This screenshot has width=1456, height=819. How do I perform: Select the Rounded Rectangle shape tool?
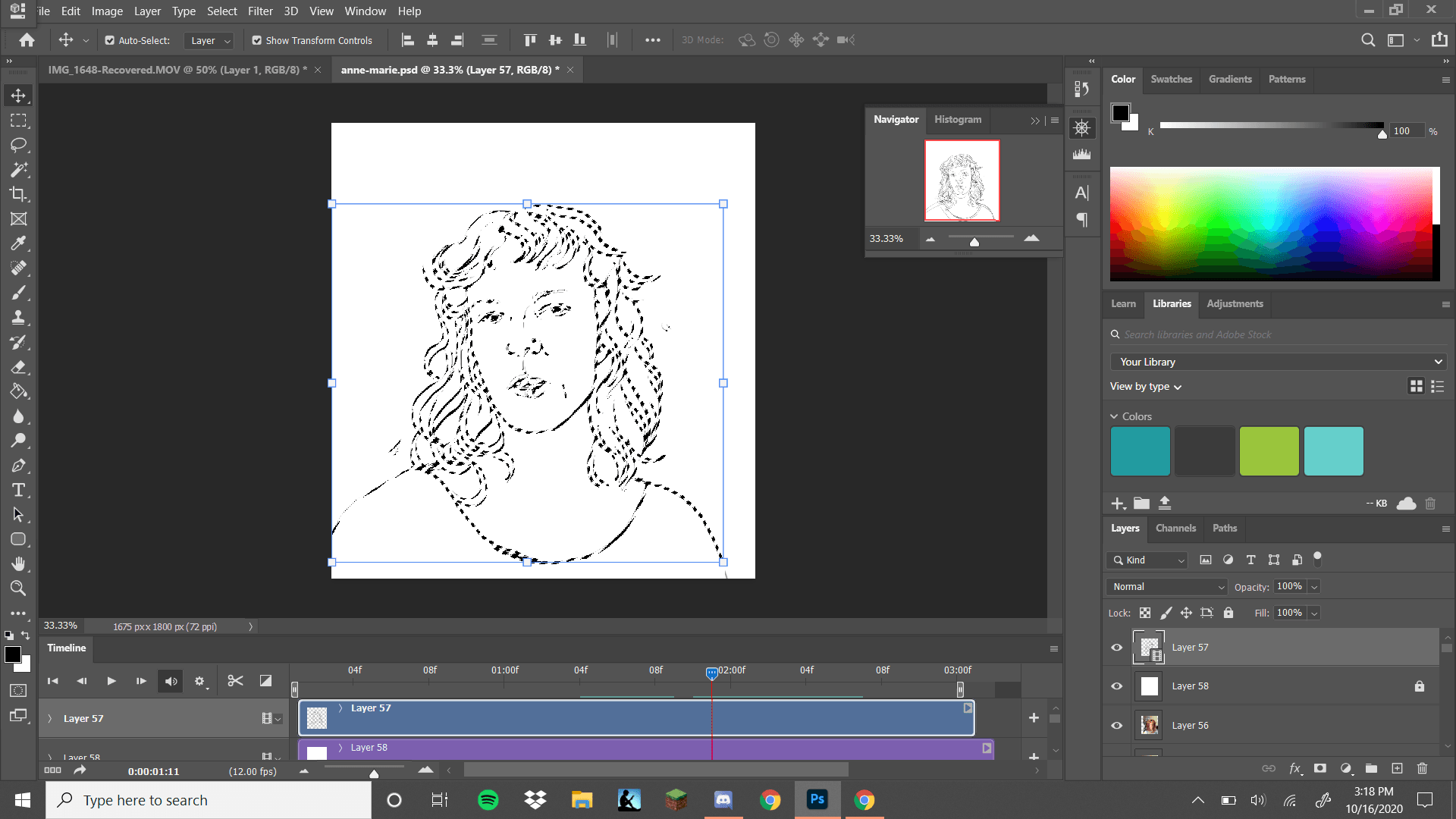[x=18, y=539]
